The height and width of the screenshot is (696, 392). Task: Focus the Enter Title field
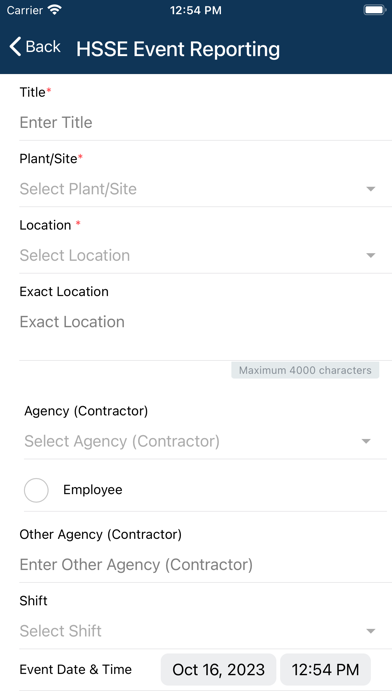point(206,123)
